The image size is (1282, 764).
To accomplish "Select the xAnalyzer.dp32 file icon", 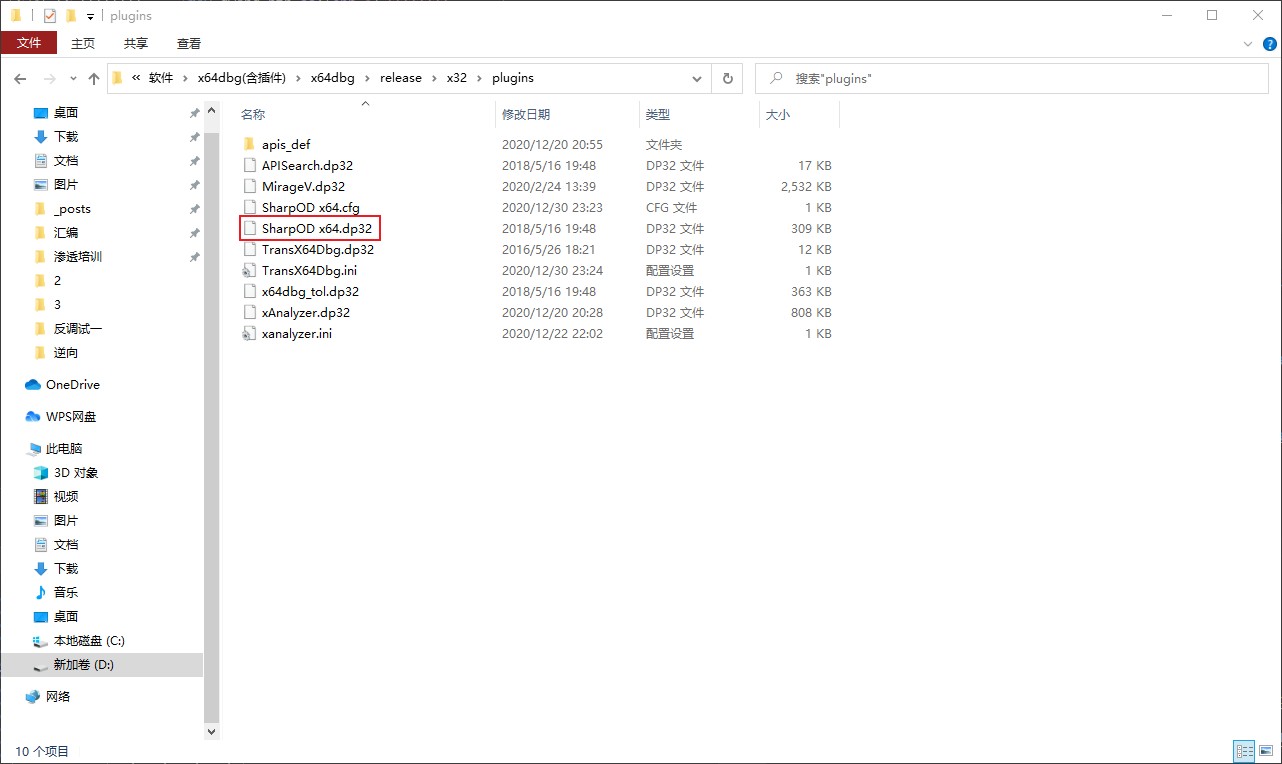I will click(250, 312).
